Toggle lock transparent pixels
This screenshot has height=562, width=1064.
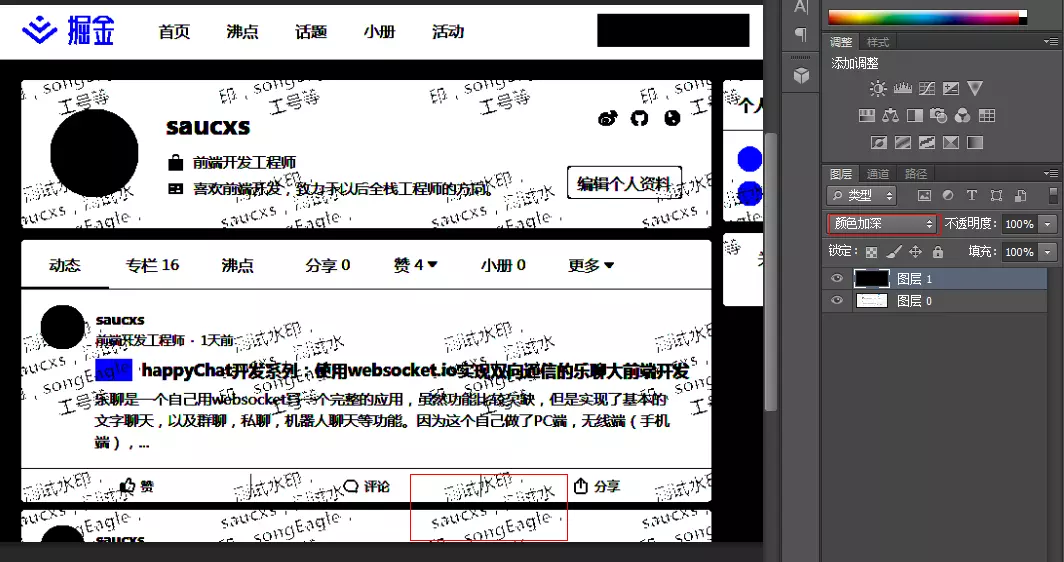click(871, 252)
